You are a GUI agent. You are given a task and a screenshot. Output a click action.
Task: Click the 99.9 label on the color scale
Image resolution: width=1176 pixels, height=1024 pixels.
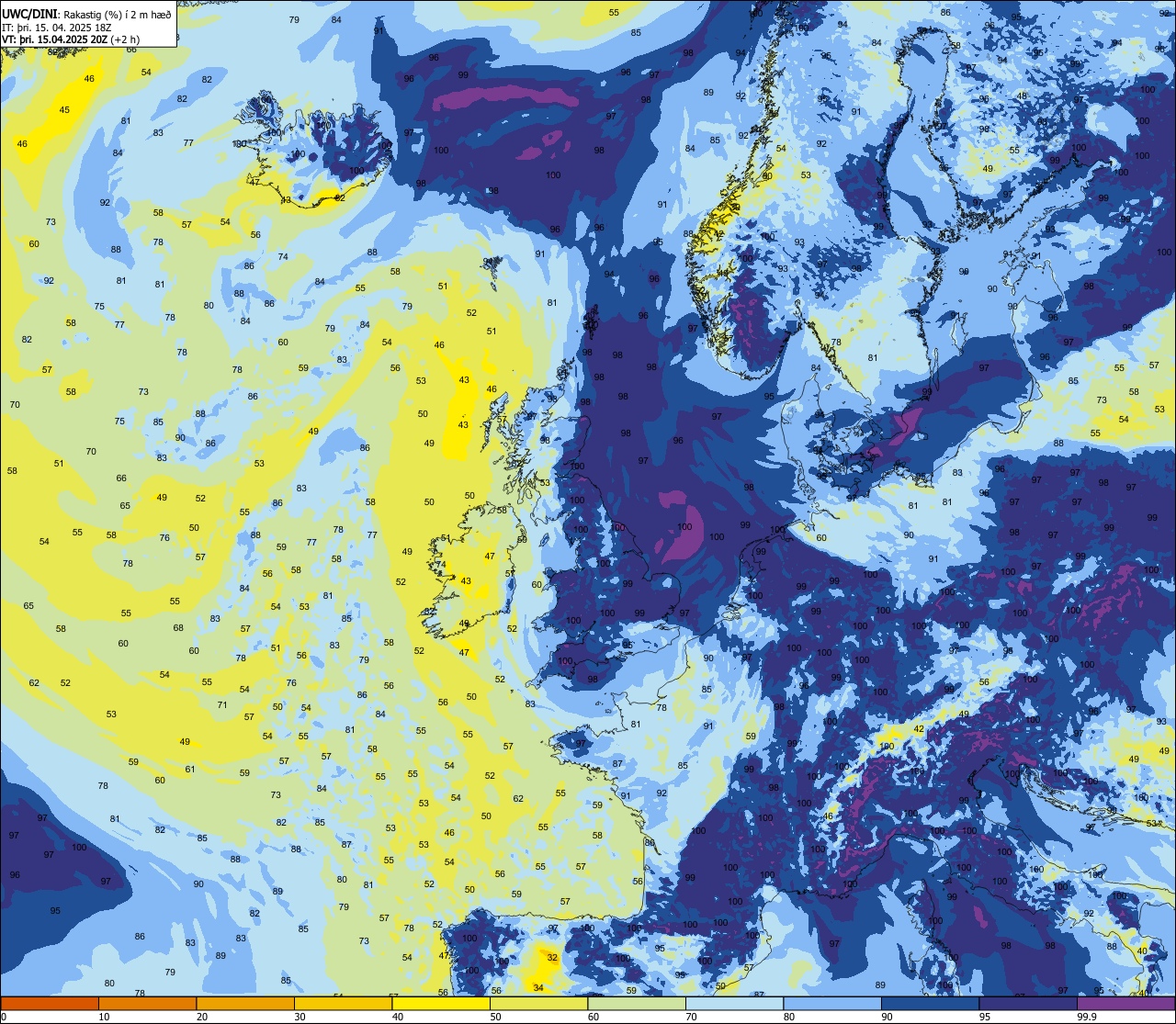click(1089, 1017)
